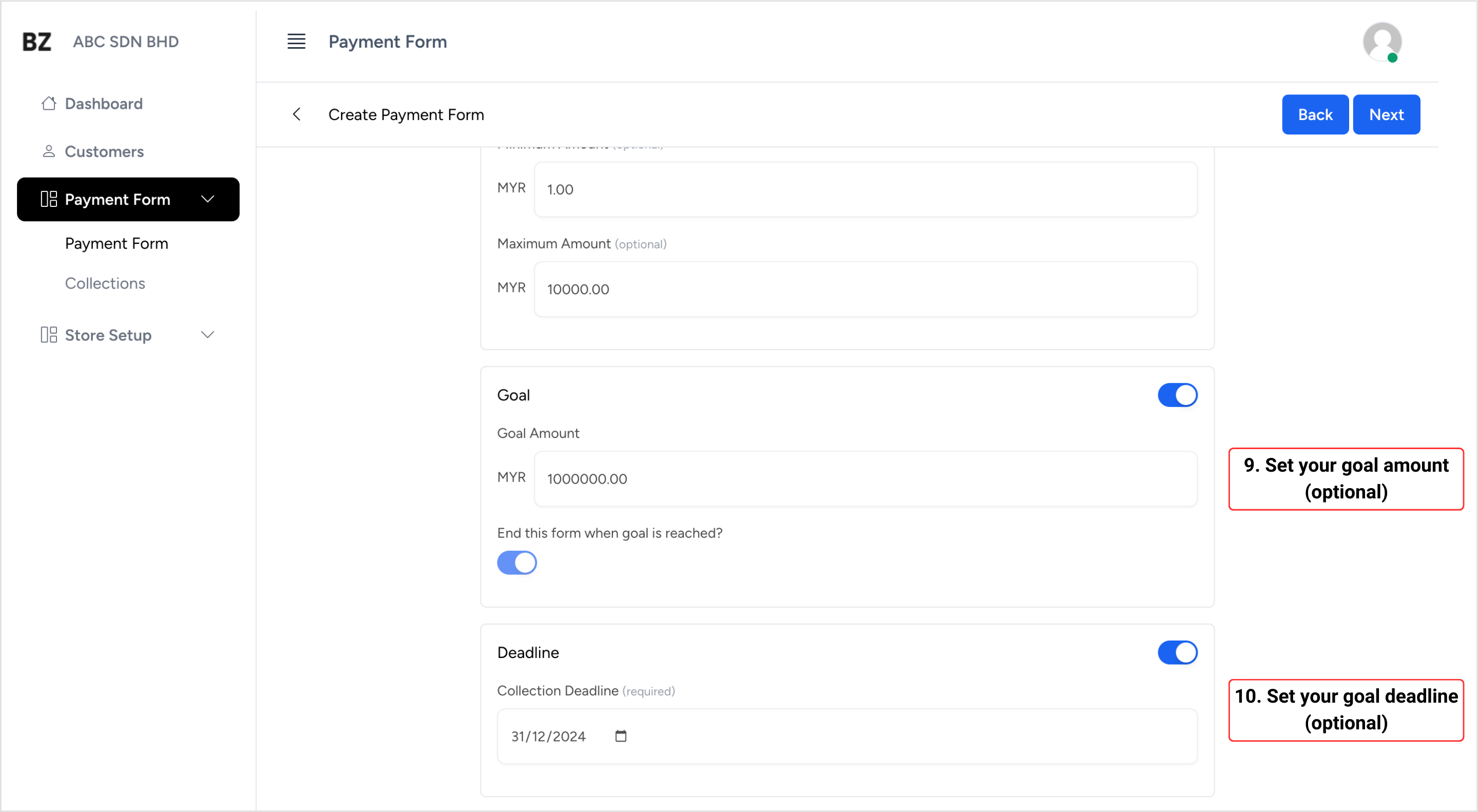Toggle end form when goal is reached
1478x812 pixels.
click(516, 563)
